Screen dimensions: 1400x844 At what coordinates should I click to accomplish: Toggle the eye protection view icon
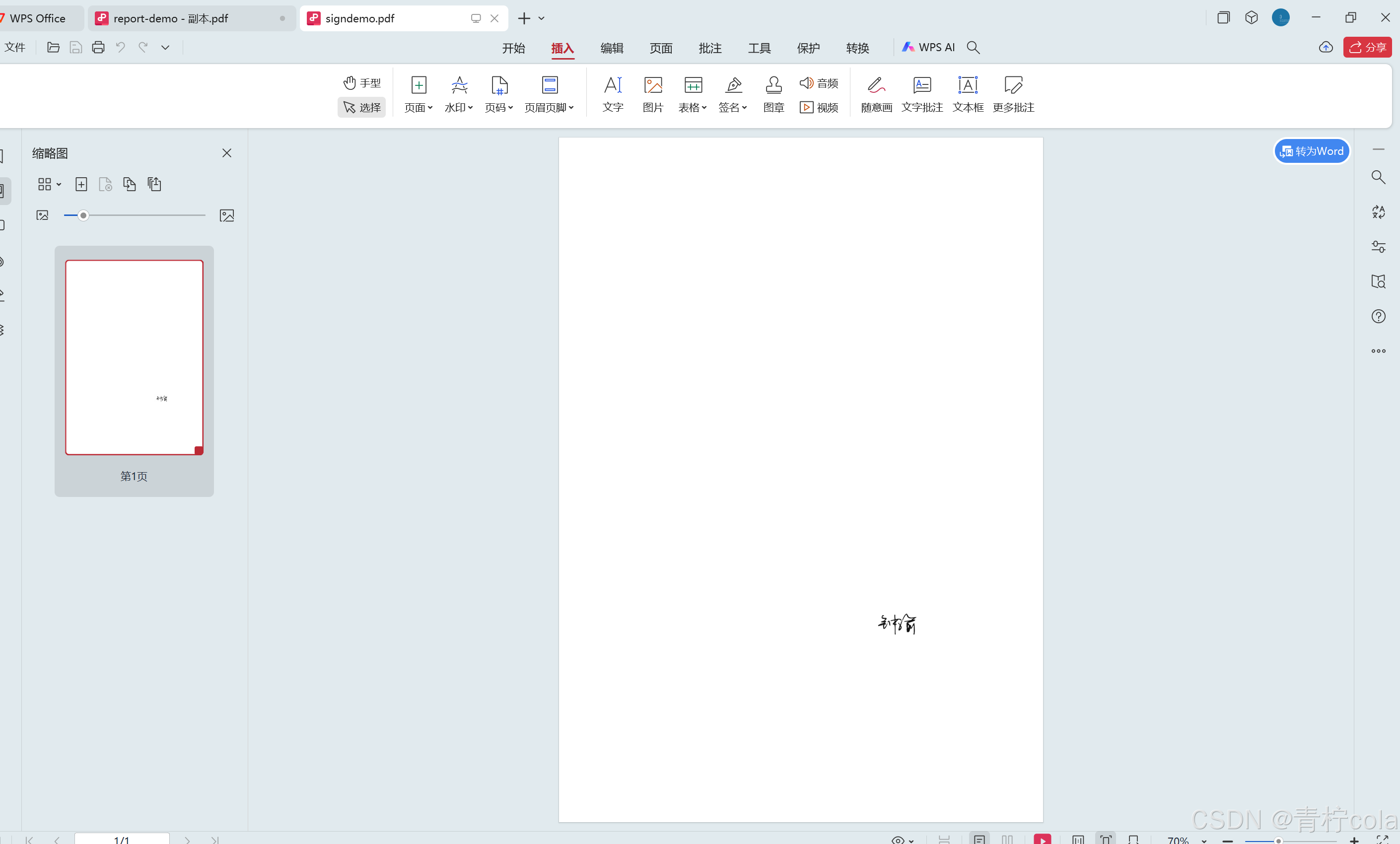(898, 840)
